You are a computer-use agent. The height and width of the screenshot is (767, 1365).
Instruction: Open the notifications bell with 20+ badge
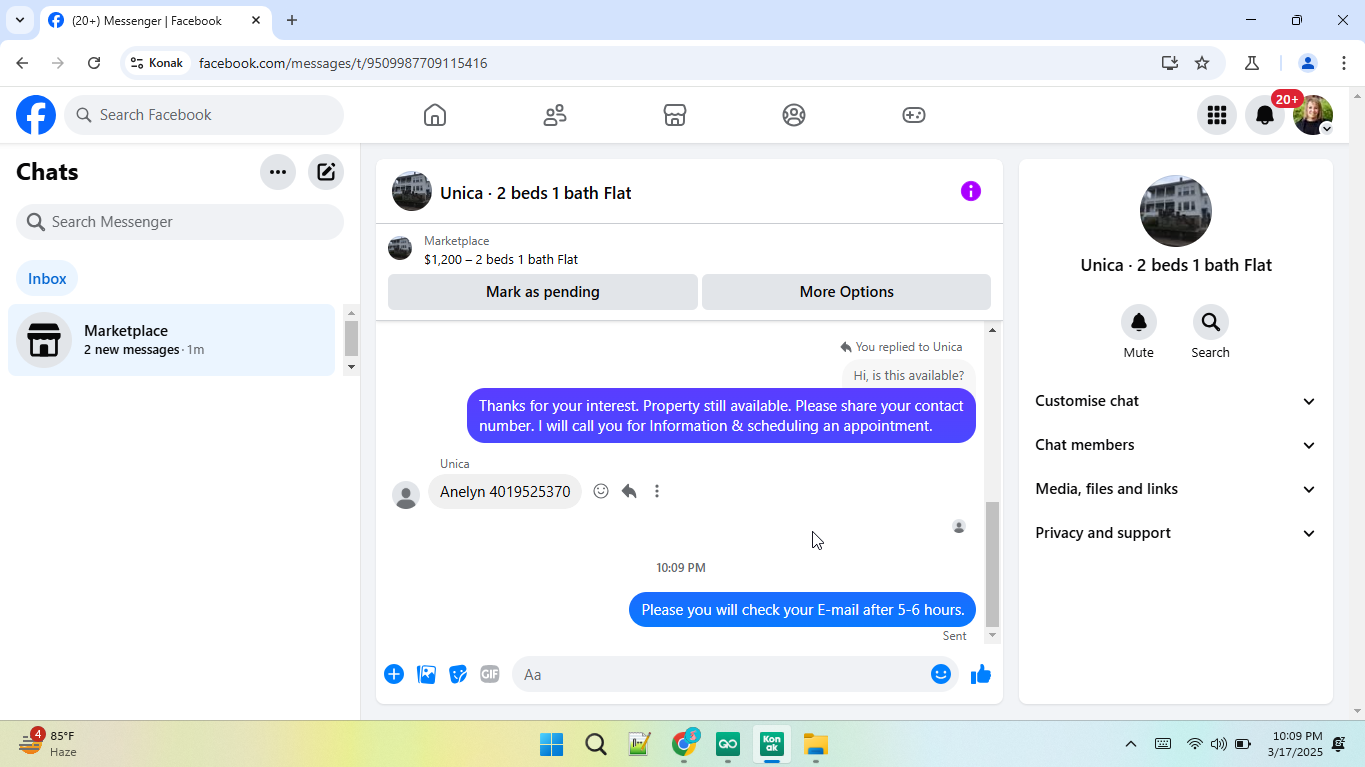coord(1265,115)
